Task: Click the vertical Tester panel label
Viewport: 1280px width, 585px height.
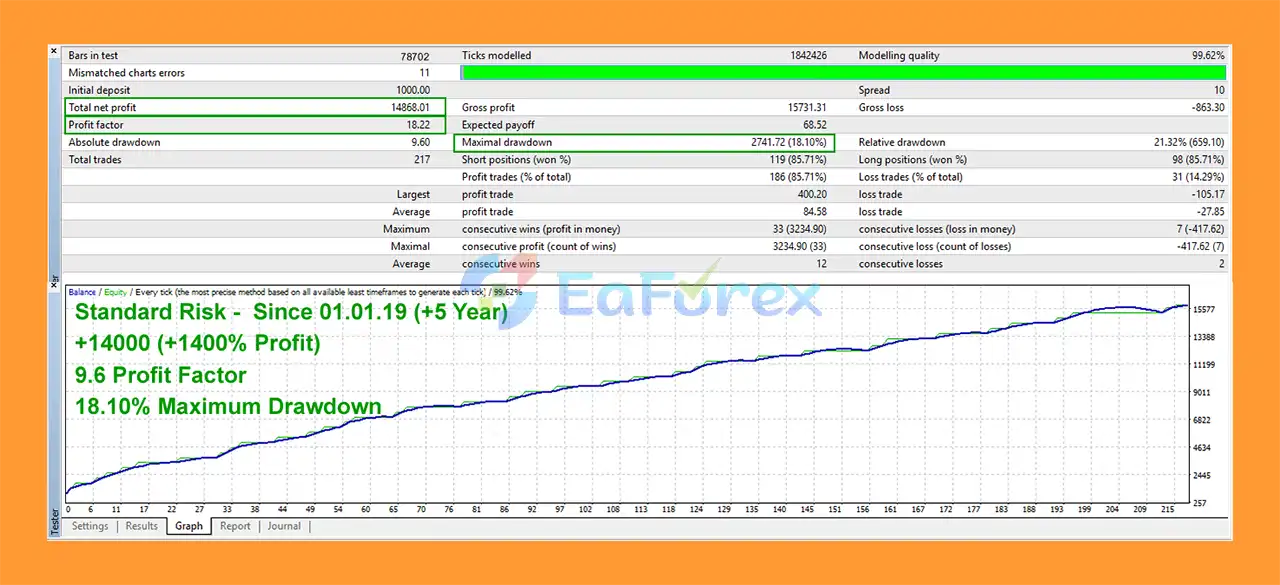Action: (53, 521)
